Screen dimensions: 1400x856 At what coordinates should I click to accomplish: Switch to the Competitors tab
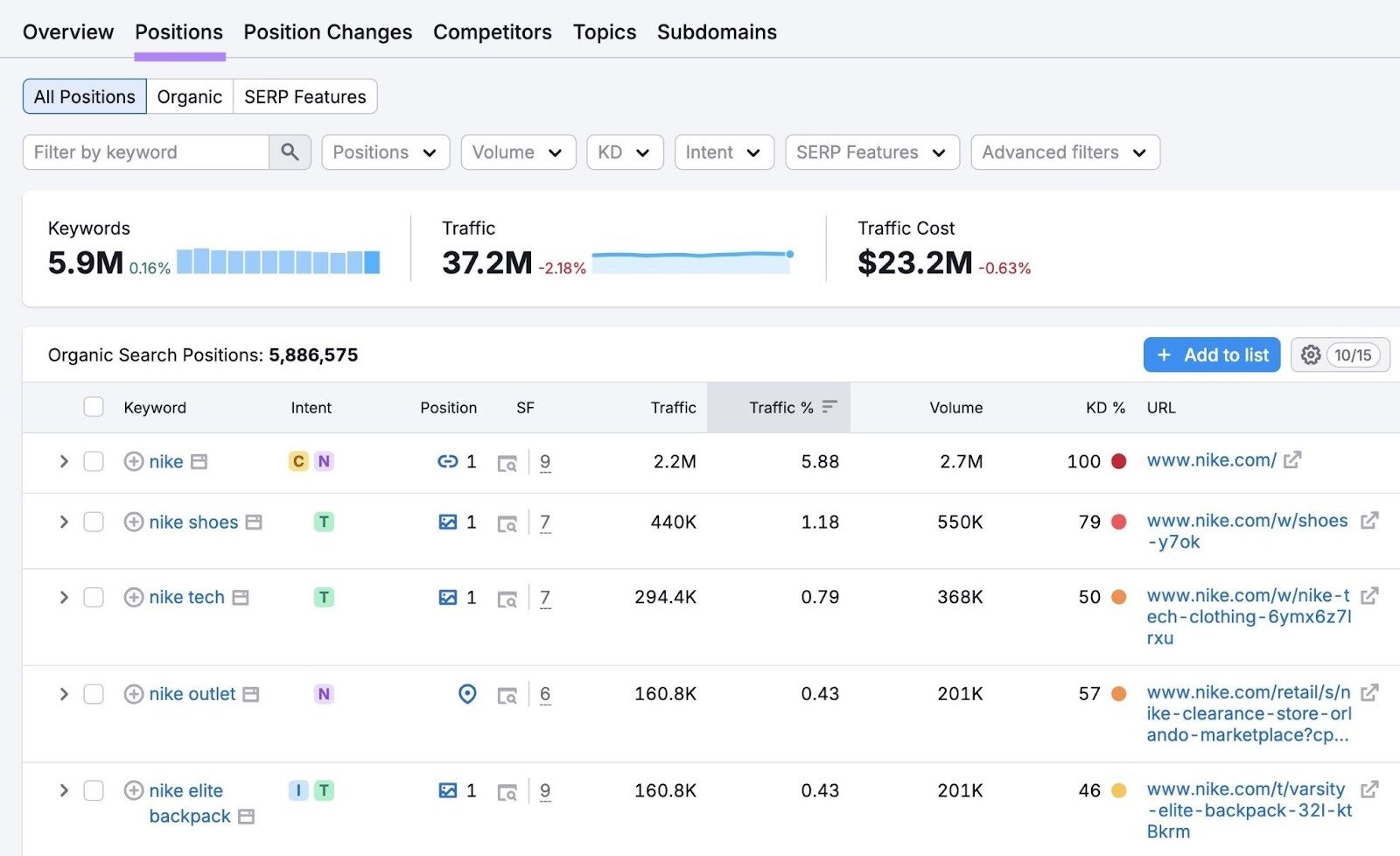tap(492, 32)
